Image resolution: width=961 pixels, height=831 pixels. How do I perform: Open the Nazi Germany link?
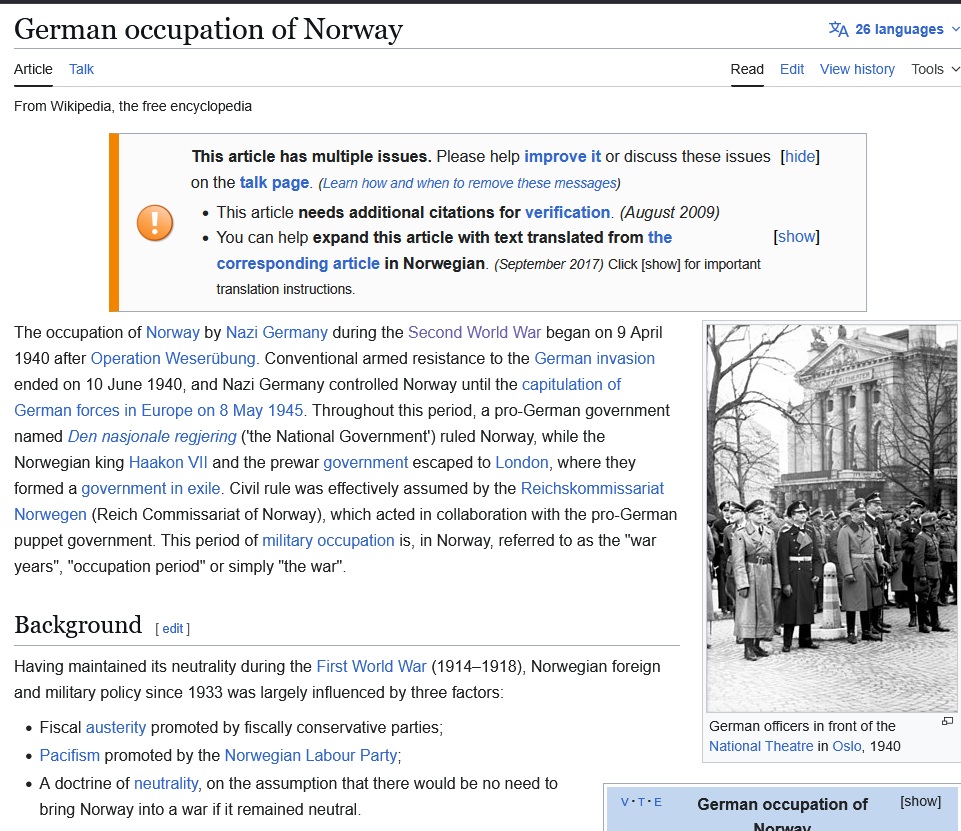click(276, 332)
